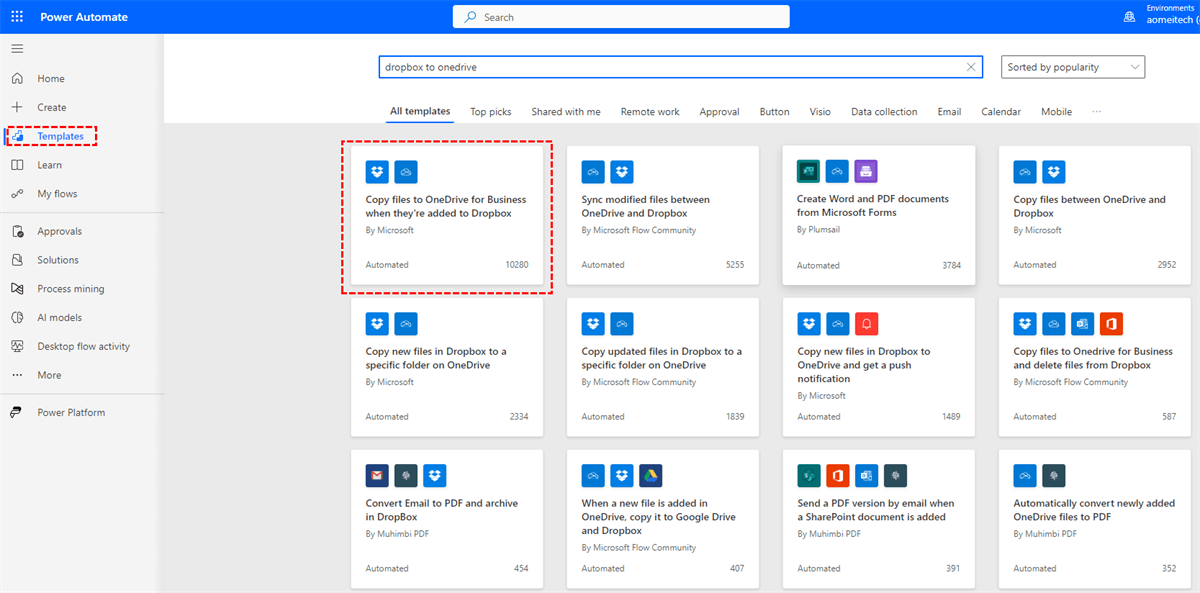Screen dimensions: 1200x593
Task: Click the 10280 usage count
Action: [516, 265]
